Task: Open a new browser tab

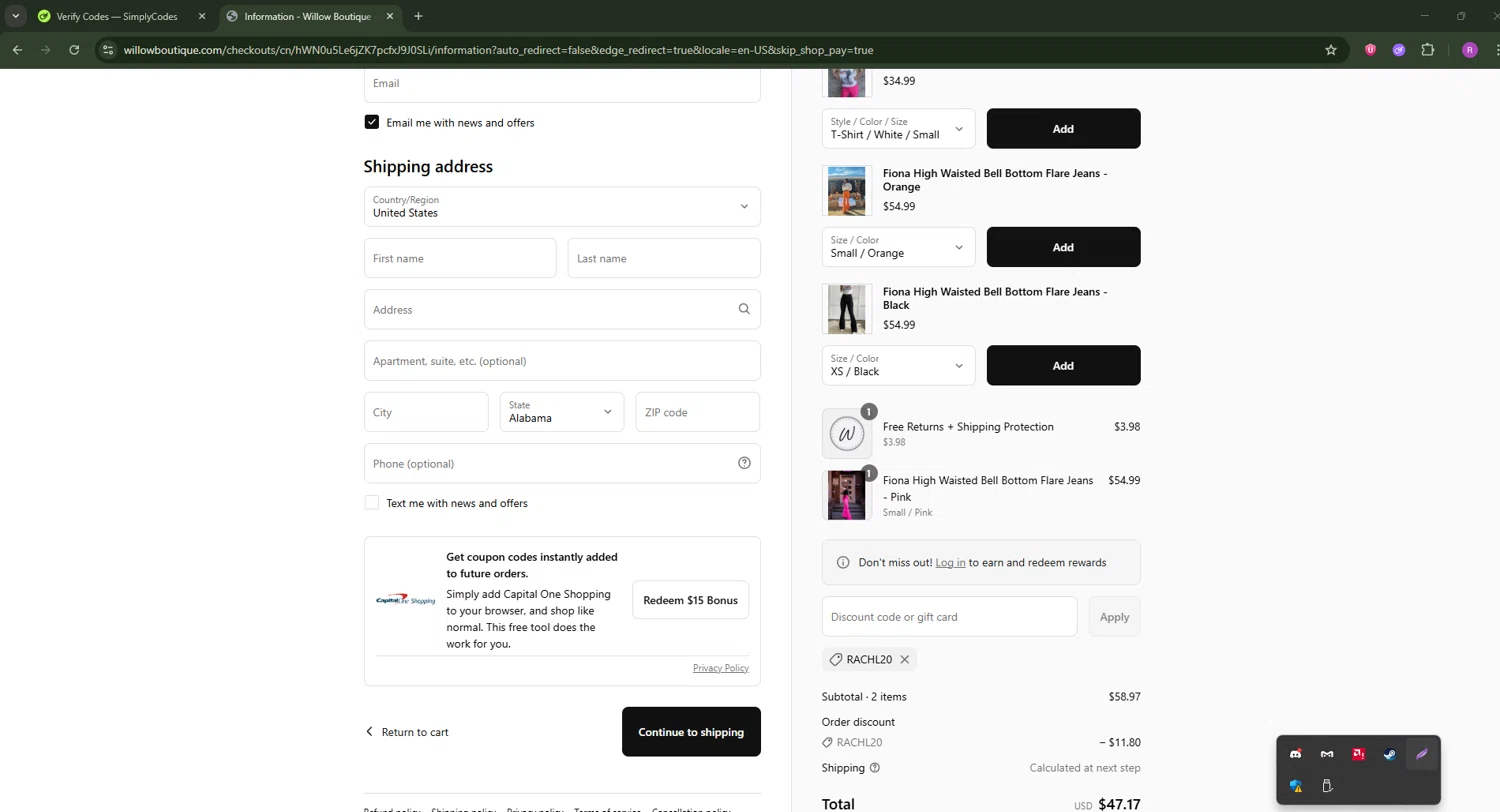Action: coord(418,16)
